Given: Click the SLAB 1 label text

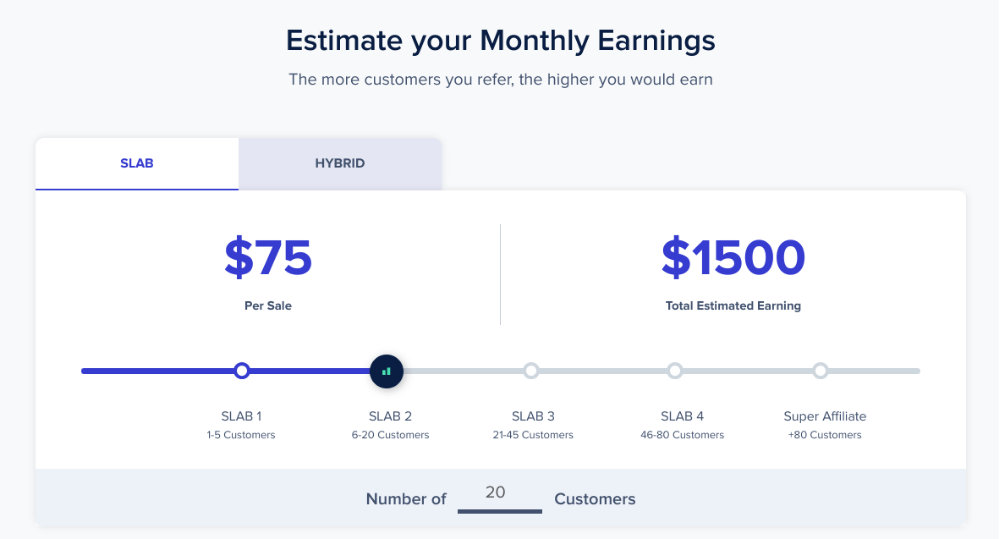Looking at the screenshot, I should click(x=241, y=416).
